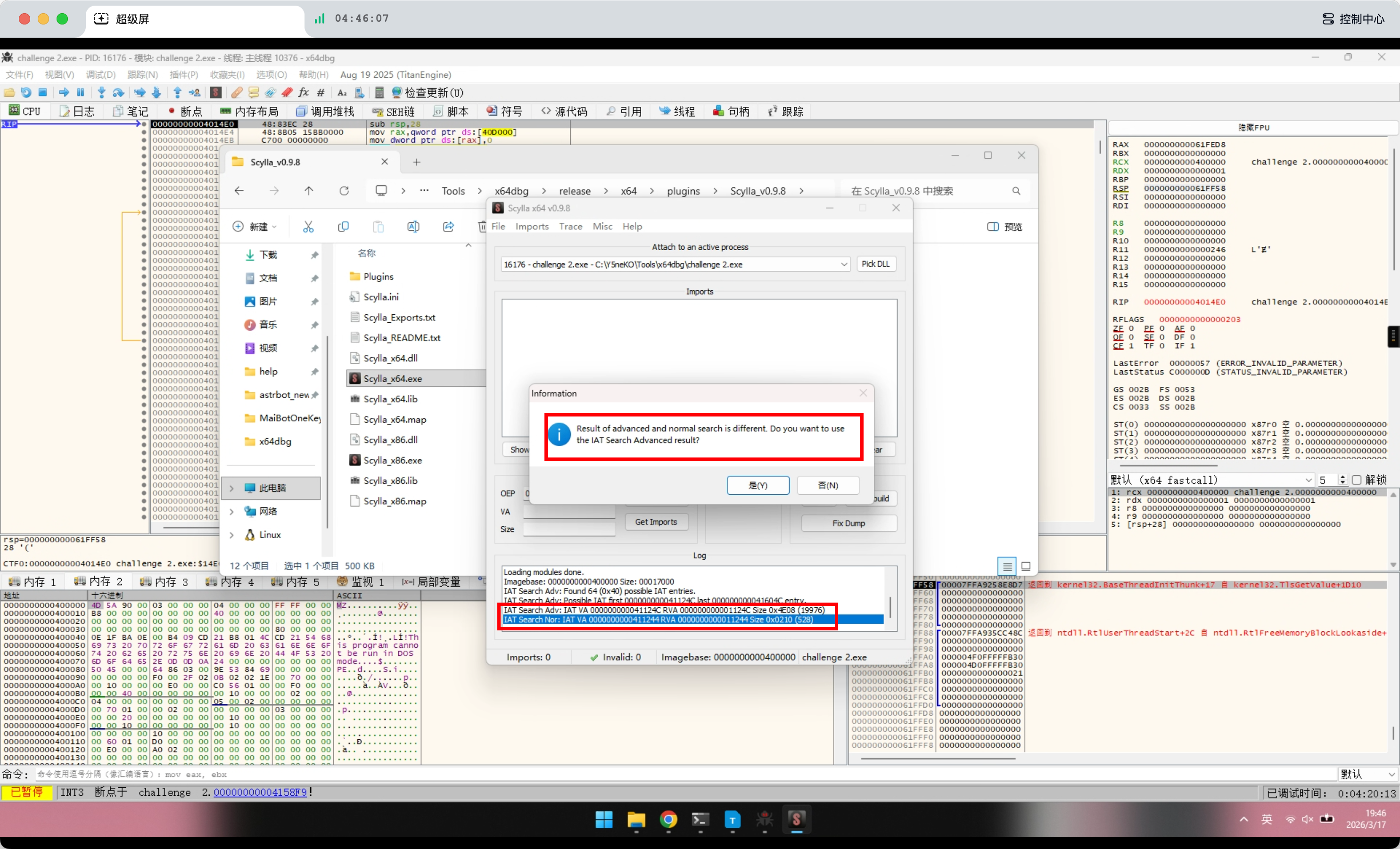Toggle the 预览 preview pane in Explorer

click(x=1005, y=227)
